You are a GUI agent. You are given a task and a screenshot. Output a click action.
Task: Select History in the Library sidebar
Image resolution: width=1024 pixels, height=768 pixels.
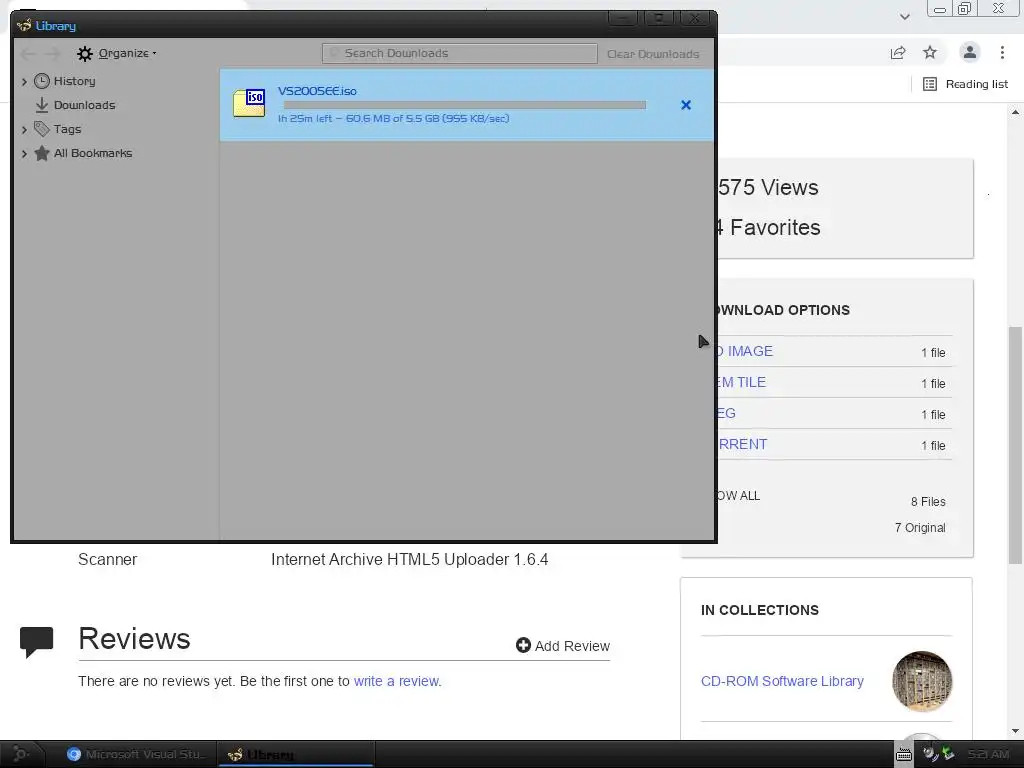pos(74,81)
